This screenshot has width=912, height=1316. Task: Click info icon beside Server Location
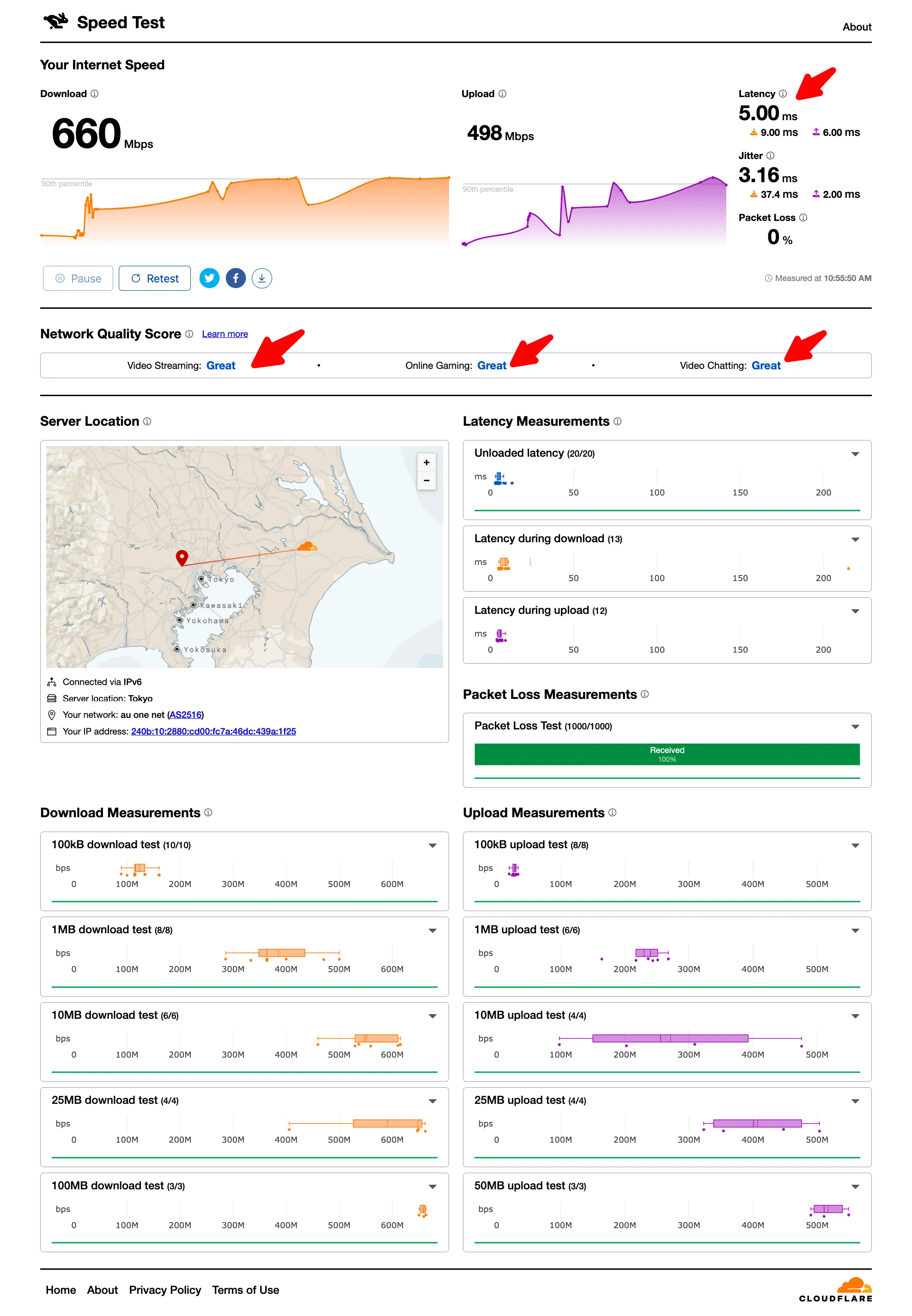(147, 421)
